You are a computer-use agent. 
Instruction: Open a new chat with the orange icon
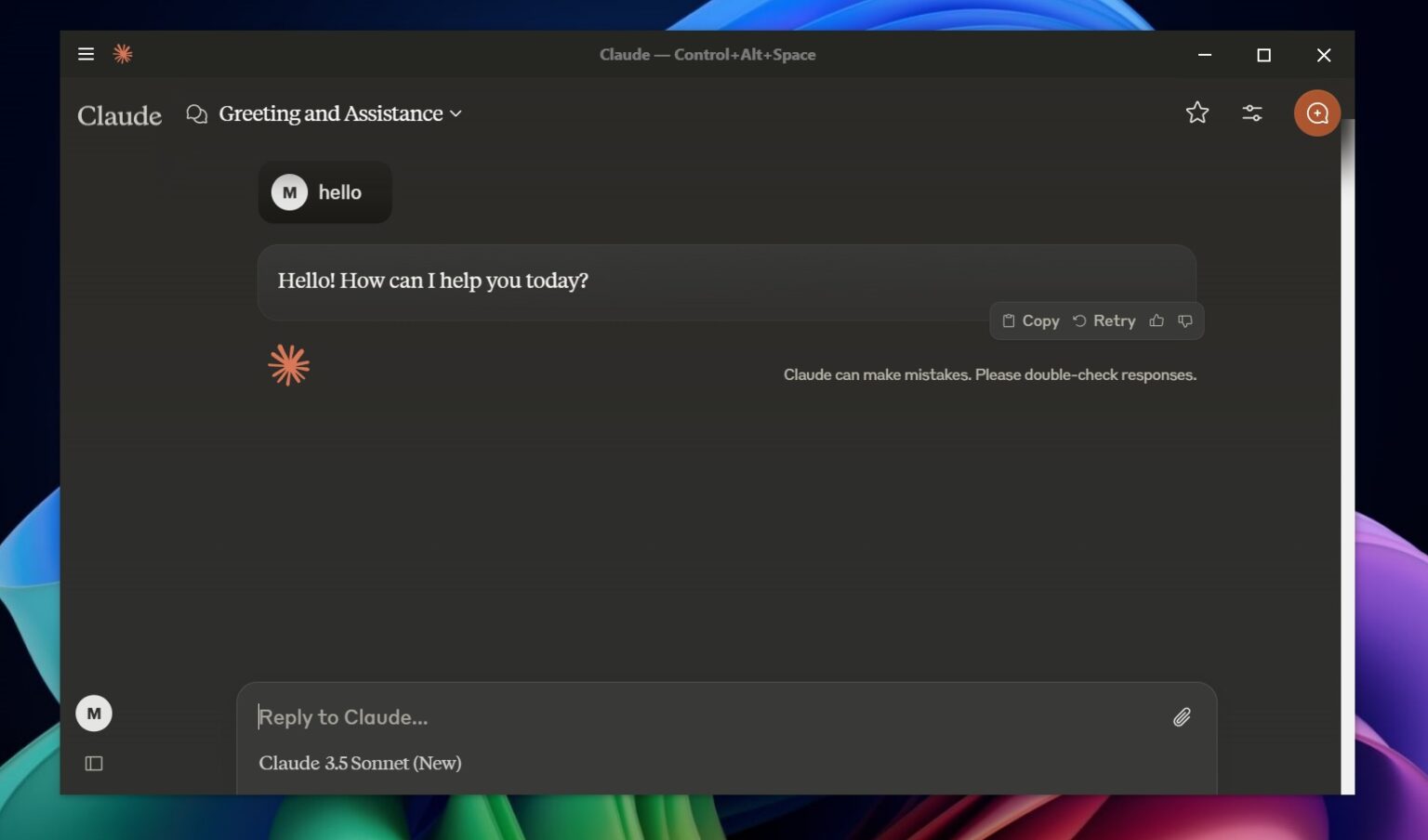tap(1316, 112)
